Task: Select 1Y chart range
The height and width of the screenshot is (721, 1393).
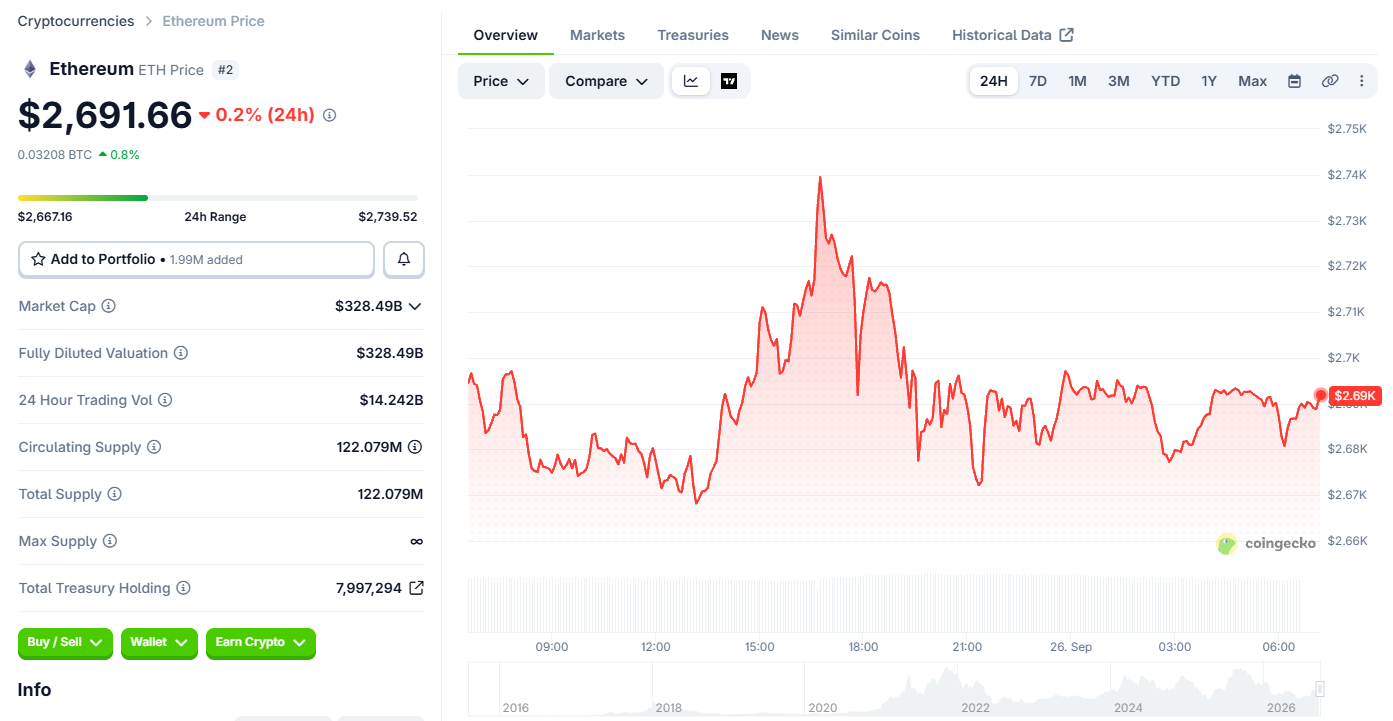Action: point(1209,81)
